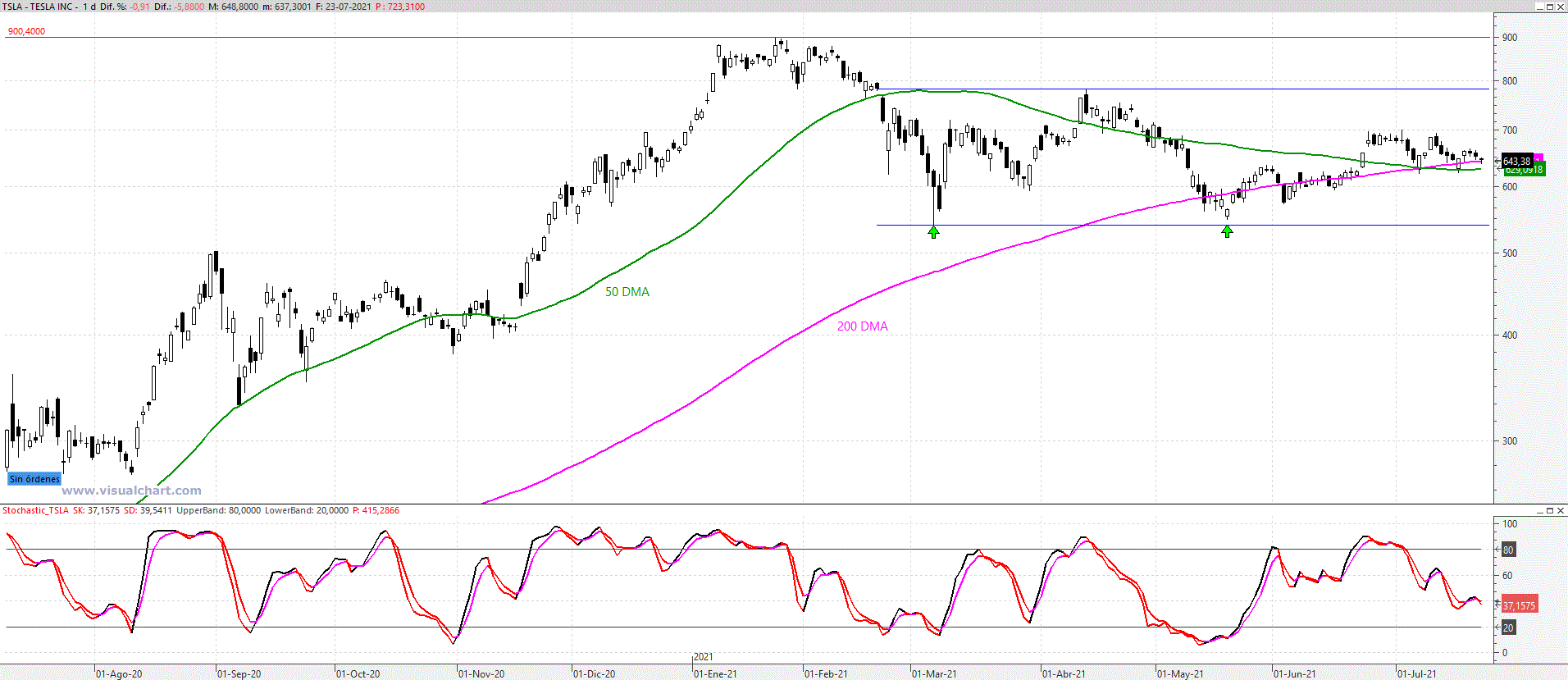Click the 'UpperBand: 80,0000' parameter
Viewport: 1568px width, 680px height.
point(219,510)
